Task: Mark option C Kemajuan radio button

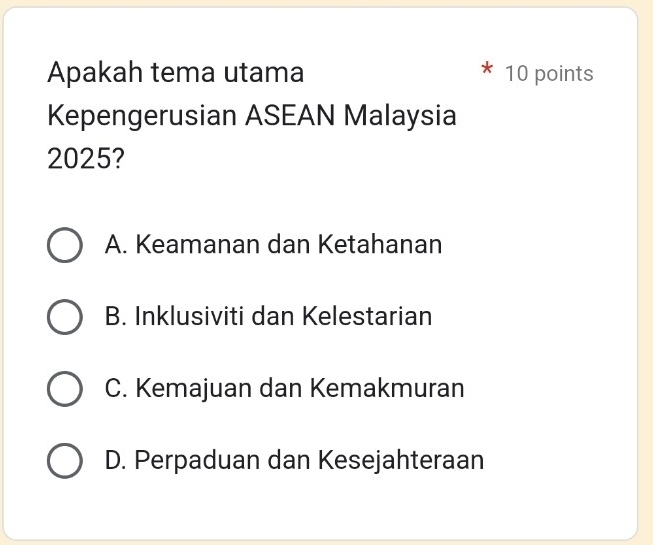Action: pos(65,391)
